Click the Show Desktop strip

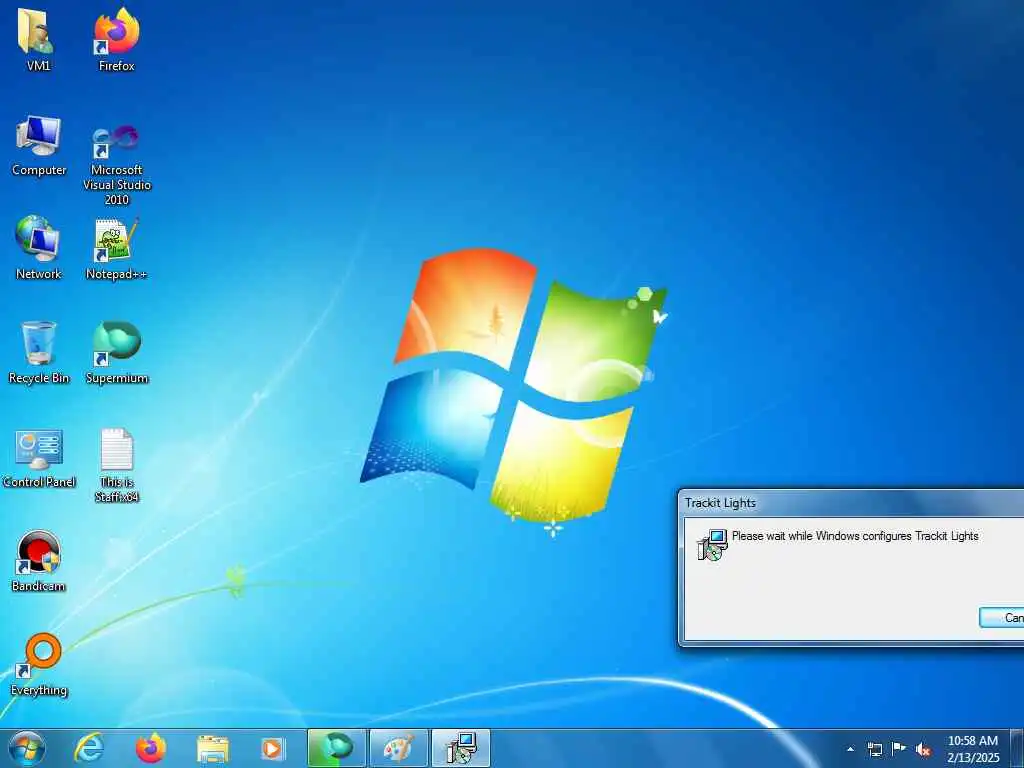1017,748
